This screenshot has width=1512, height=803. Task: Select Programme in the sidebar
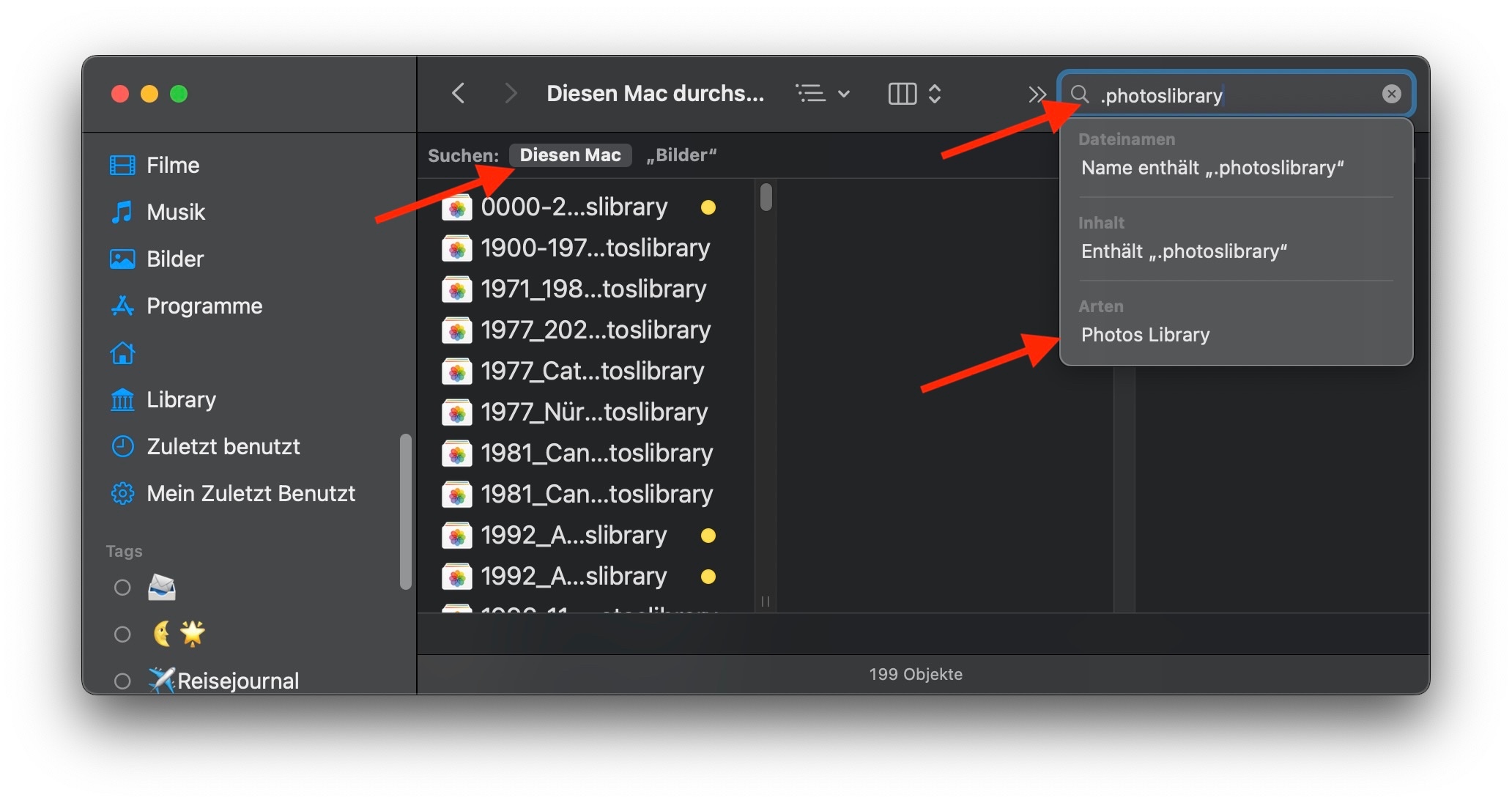point(204,306)
